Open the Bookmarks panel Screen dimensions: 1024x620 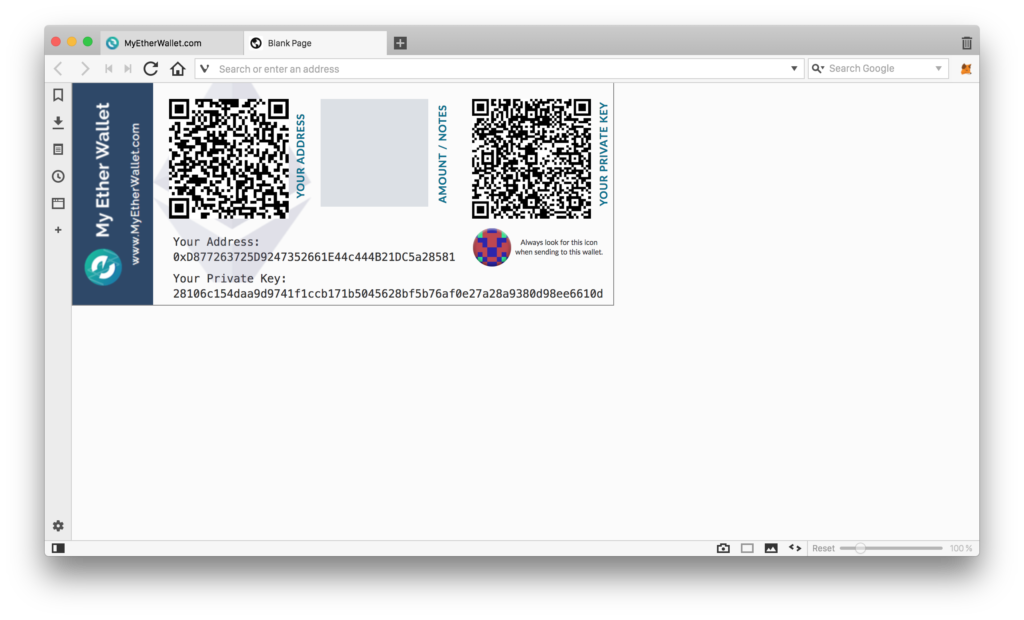(58, 95)
